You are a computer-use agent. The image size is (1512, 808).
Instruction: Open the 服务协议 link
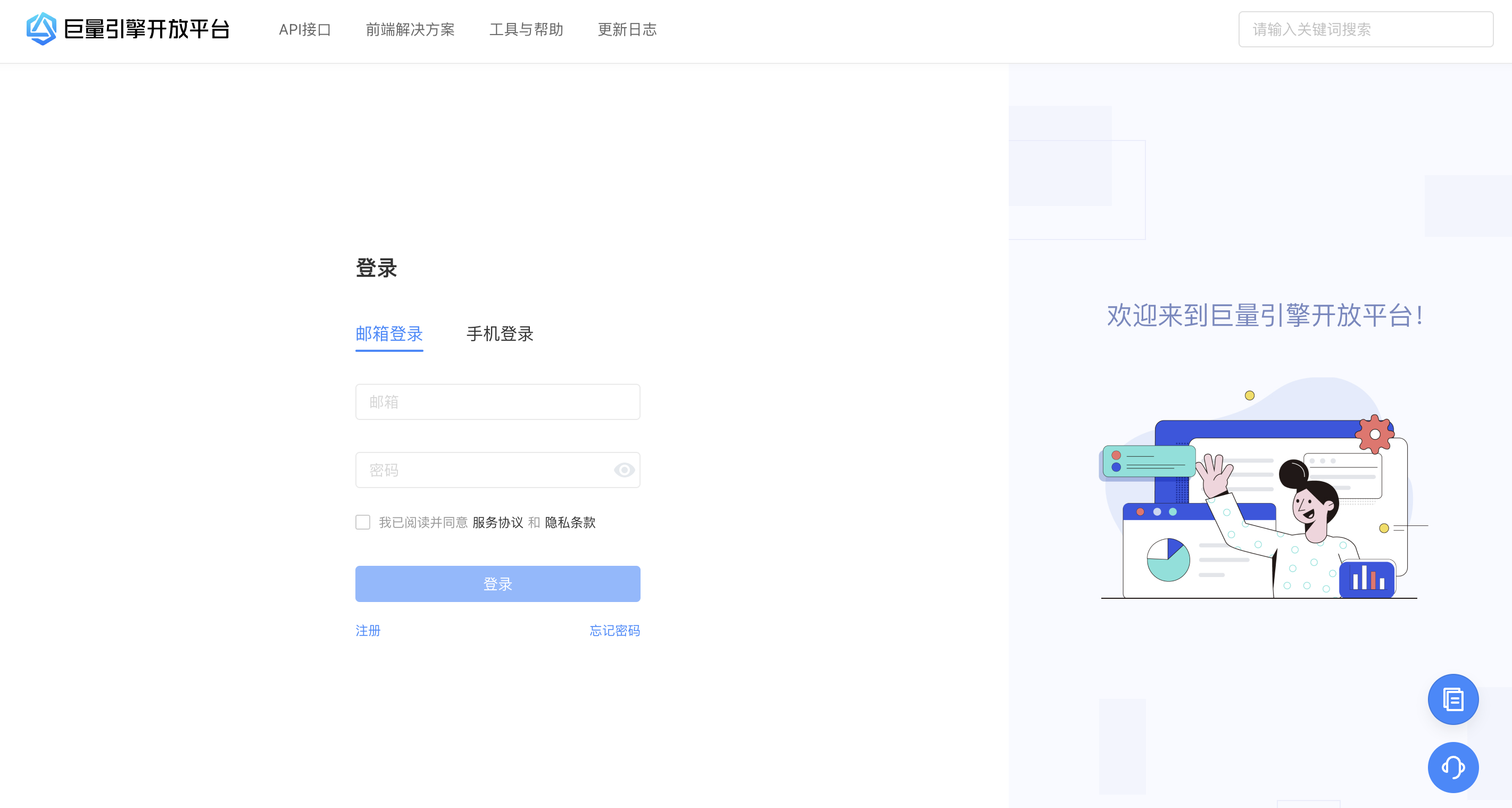[x=497, y=522]
